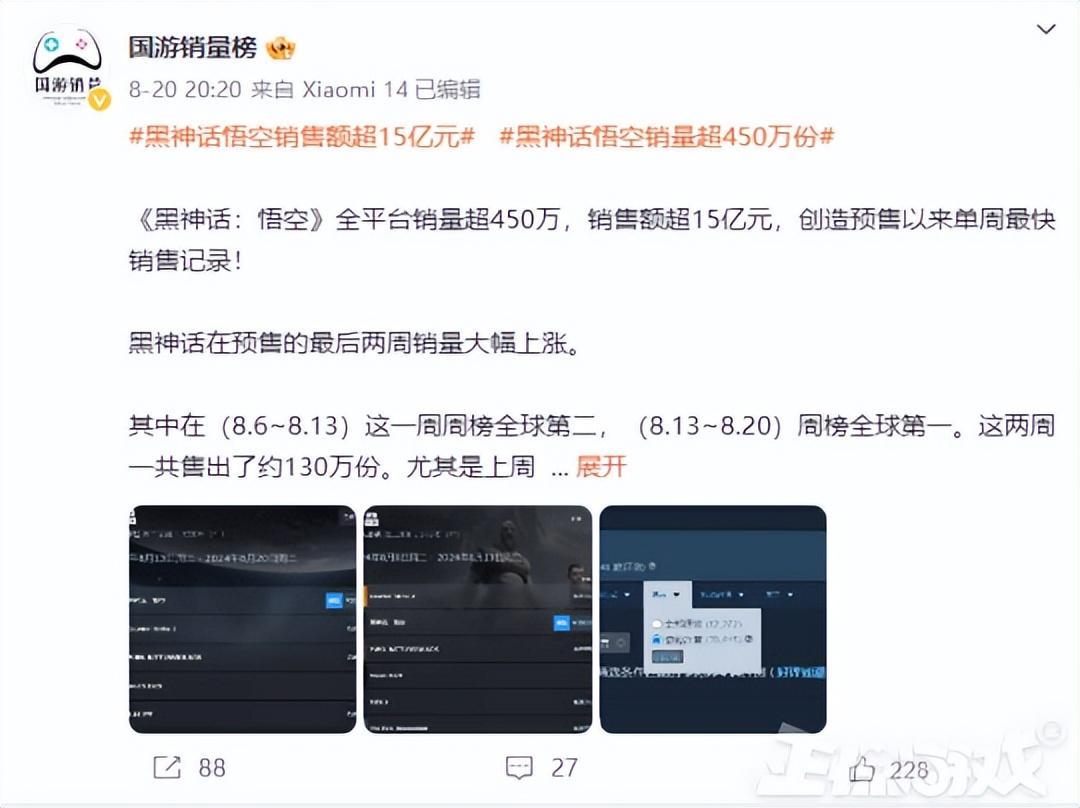View first attached Steam chart image
The image size is (1080, 808).
(242, 619)
